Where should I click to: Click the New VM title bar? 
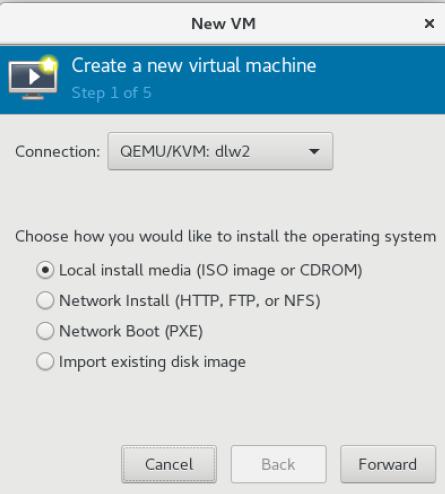(222, 24)
